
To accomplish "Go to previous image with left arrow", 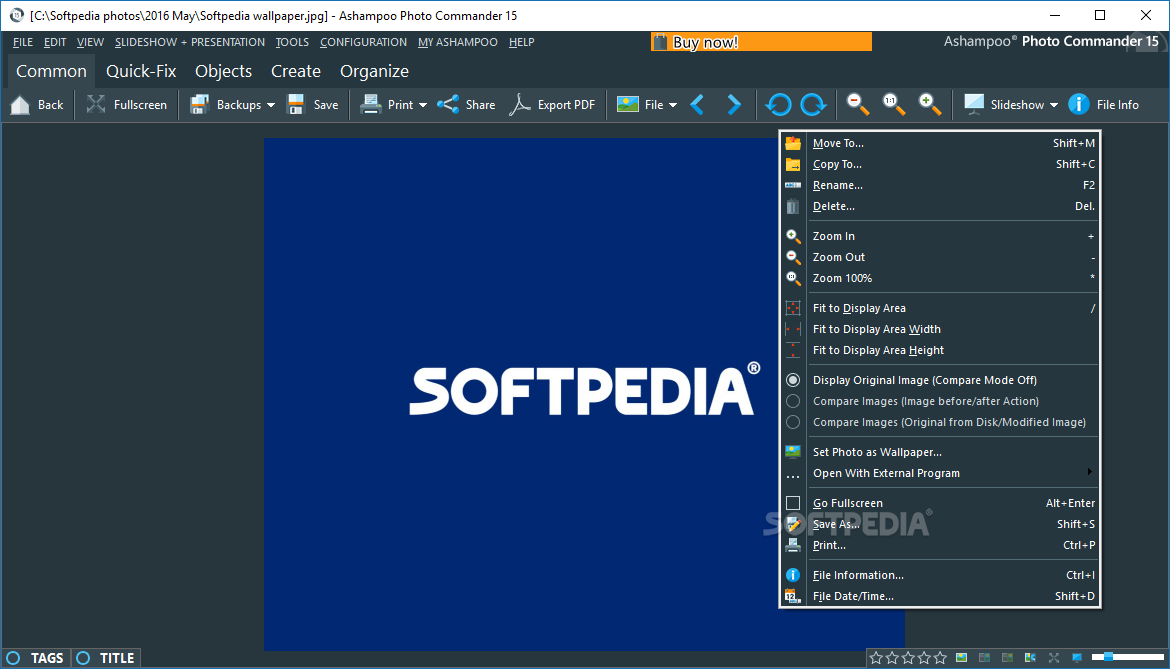I will [698, 105].
